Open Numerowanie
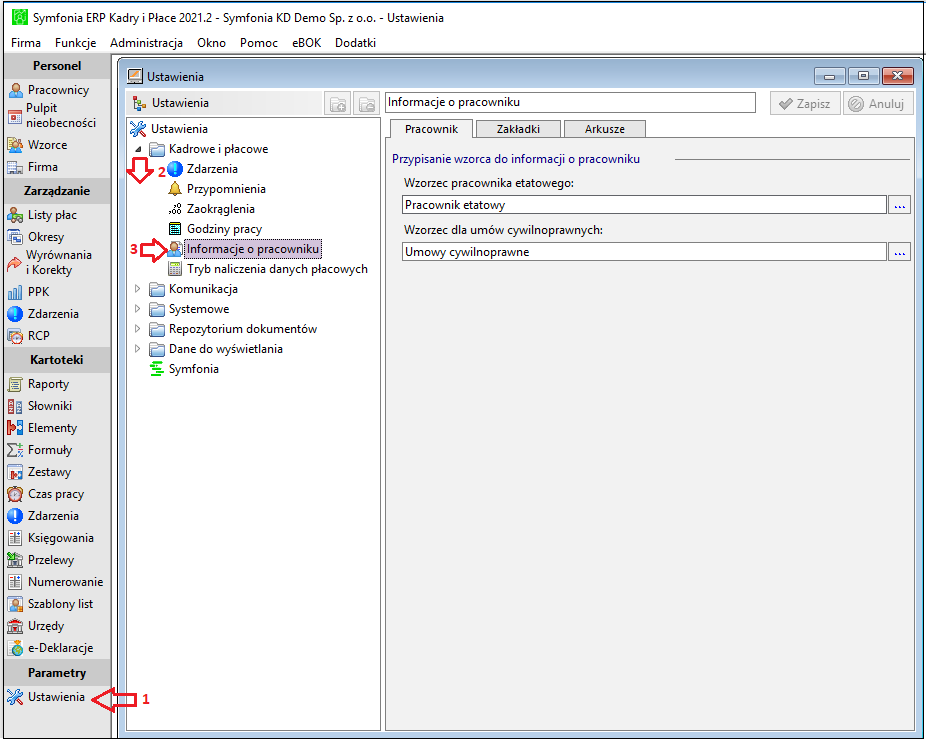The height and width of the screenshot is (741, 926). click(x=56, y=582)
